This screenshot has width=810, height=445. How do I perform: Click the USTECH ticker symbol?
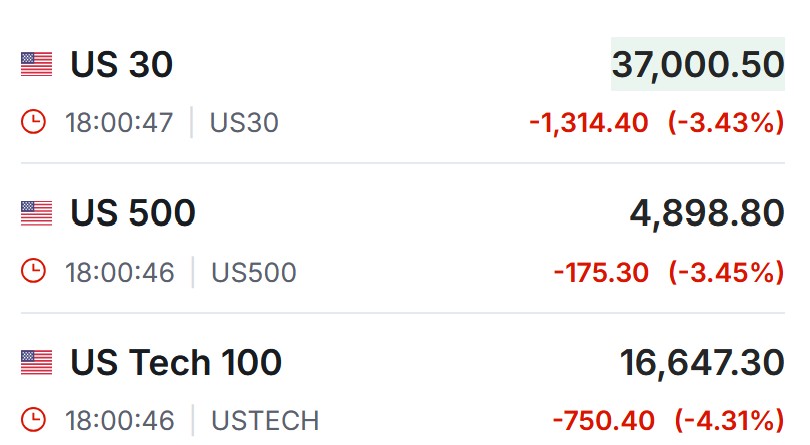[x=265, y=420]
